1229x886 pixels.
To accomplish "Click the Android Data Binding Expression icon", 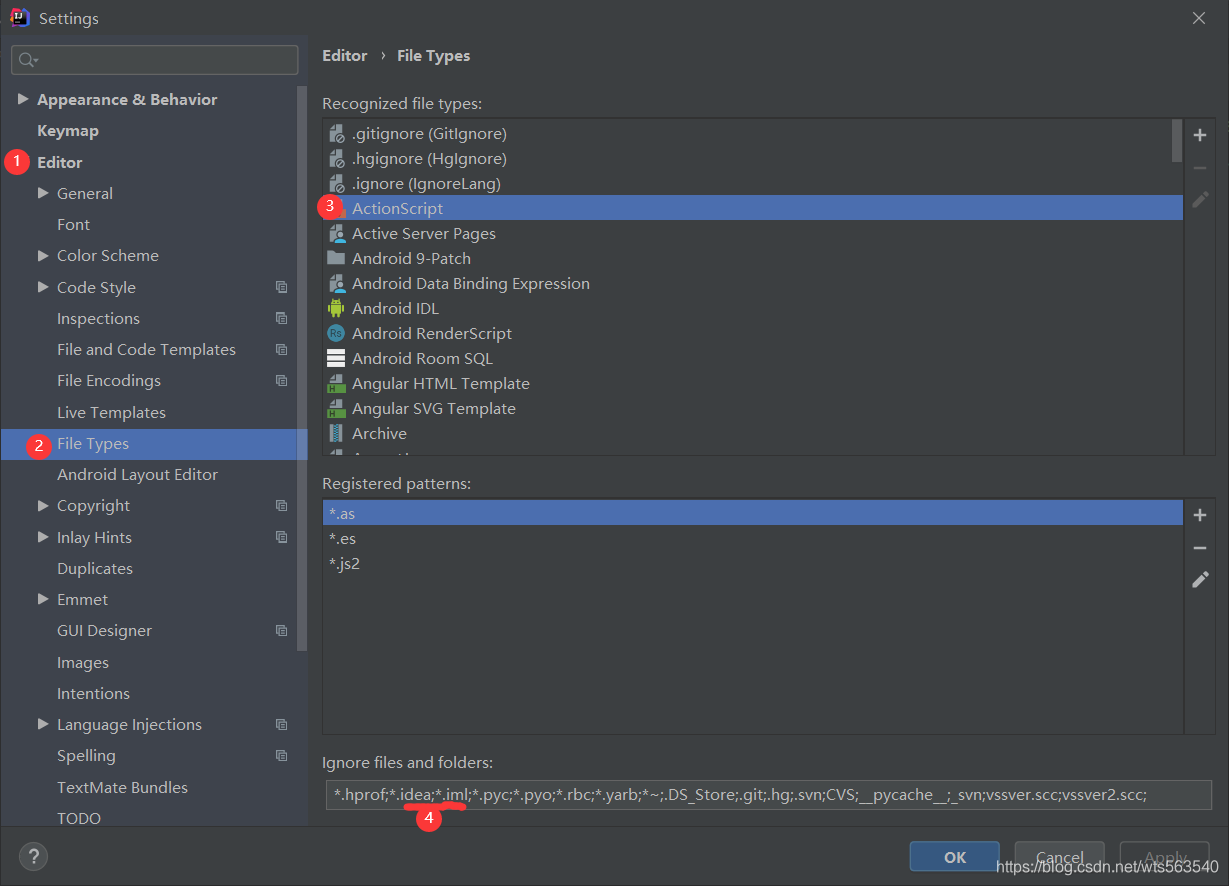I will coord(336,284).
